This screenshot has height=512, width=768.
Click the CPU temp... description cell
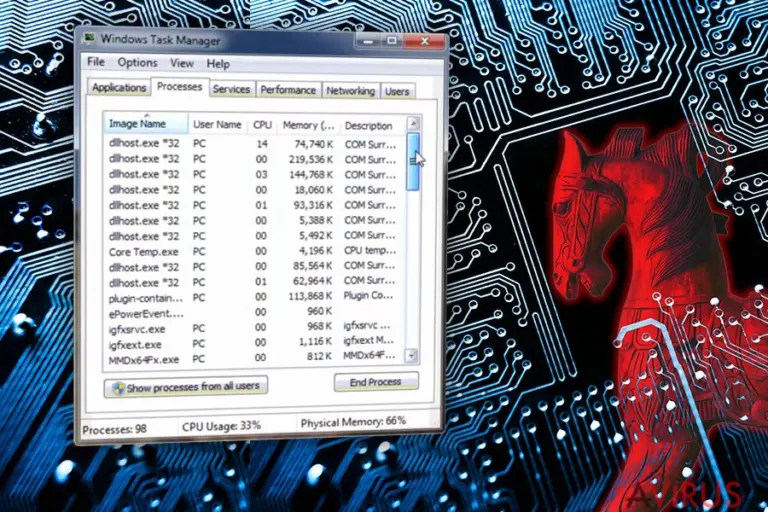[x=370, y=250]
